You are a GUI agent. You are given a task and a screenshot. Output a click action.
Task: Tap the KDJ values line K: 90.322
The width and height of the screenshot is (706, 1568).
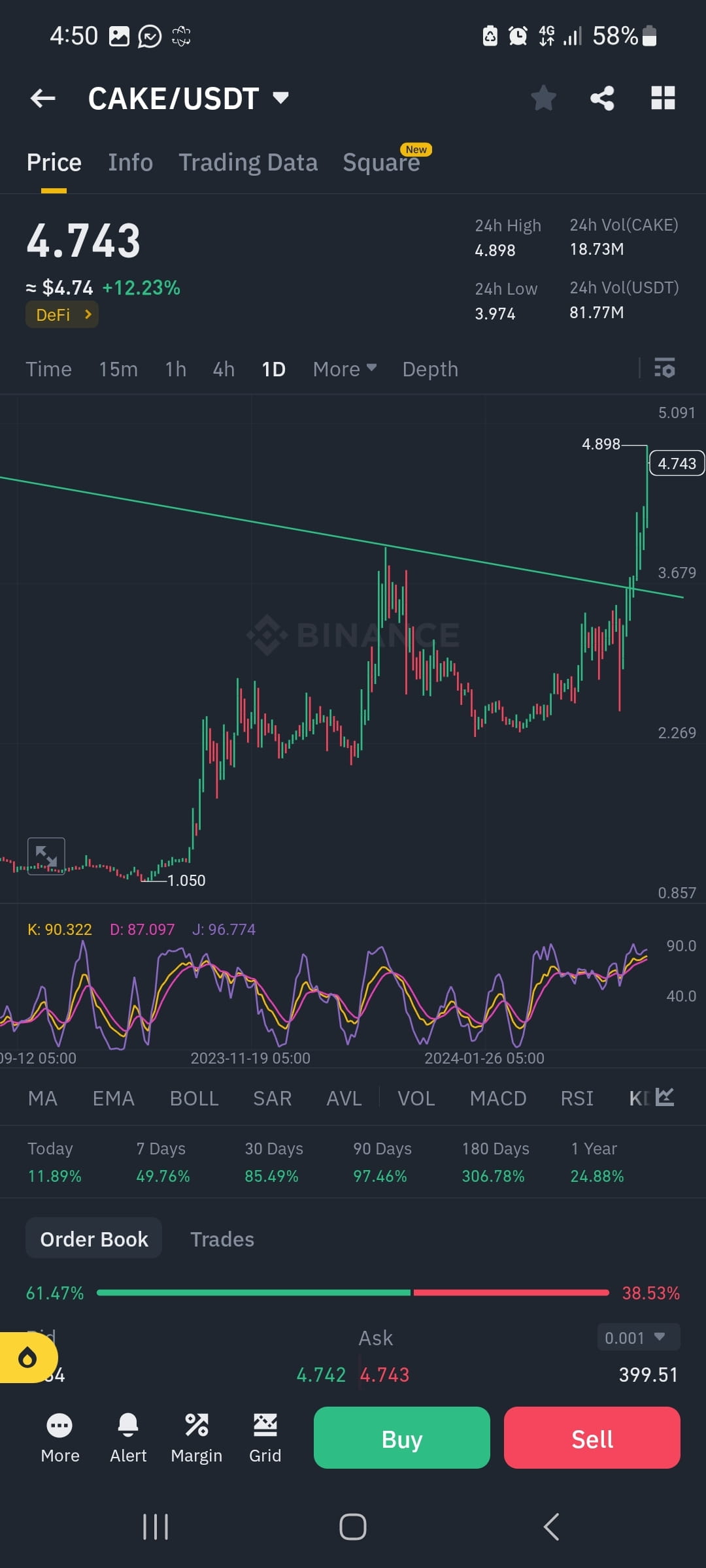[x=59, y=929]
